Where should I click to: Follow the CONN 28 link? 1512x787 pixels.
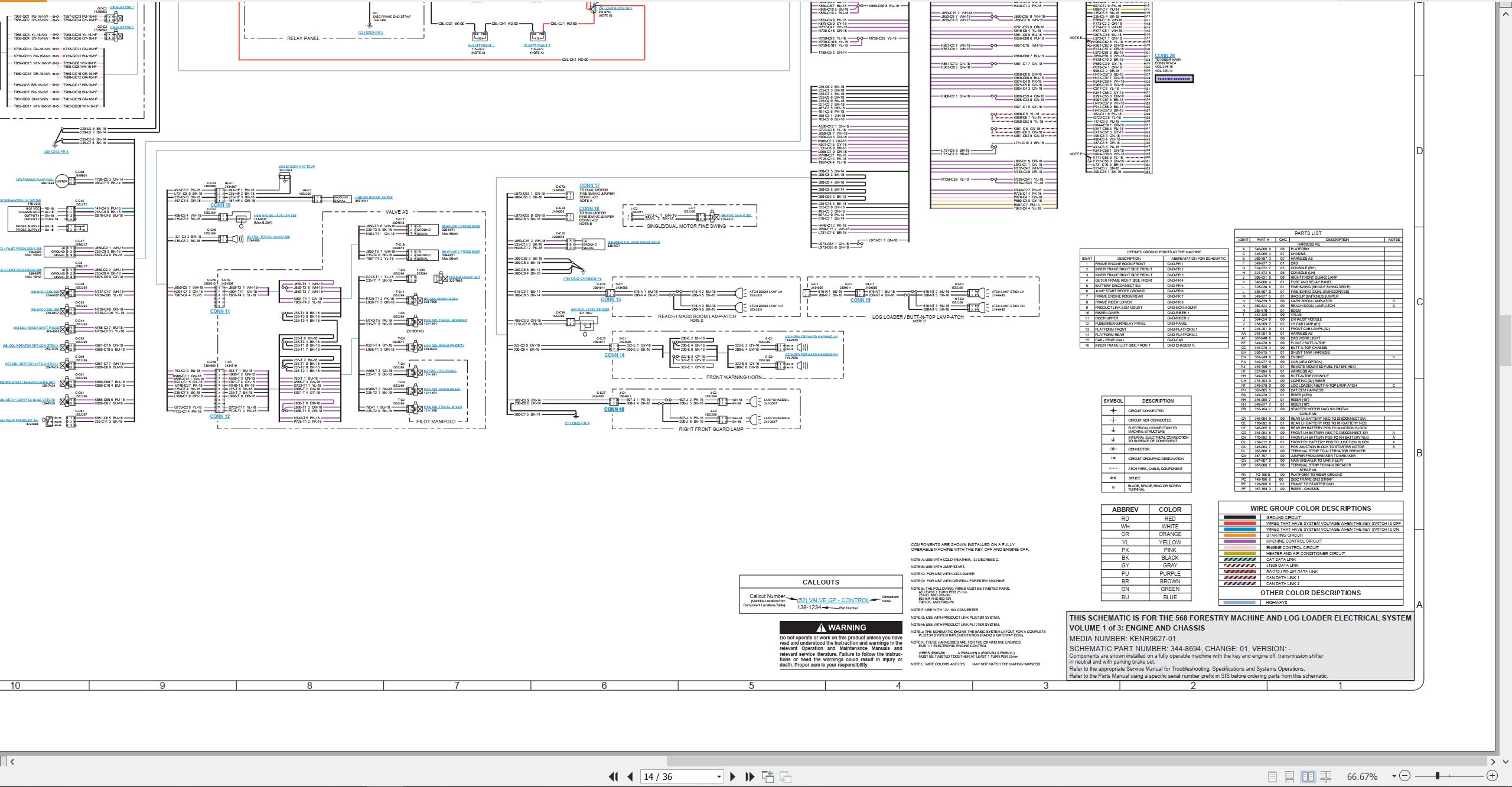tap(1165, 55)
